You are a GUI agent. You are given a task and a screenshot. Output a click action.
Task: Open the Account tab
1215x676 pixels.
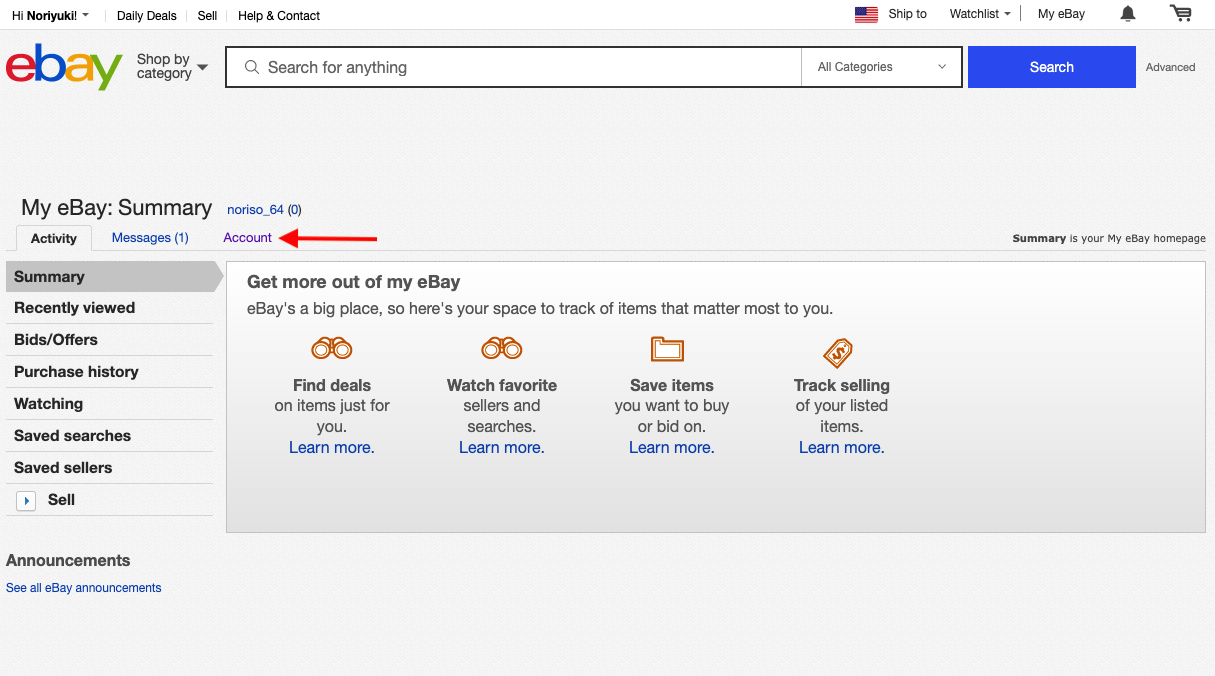coord(247,238)
